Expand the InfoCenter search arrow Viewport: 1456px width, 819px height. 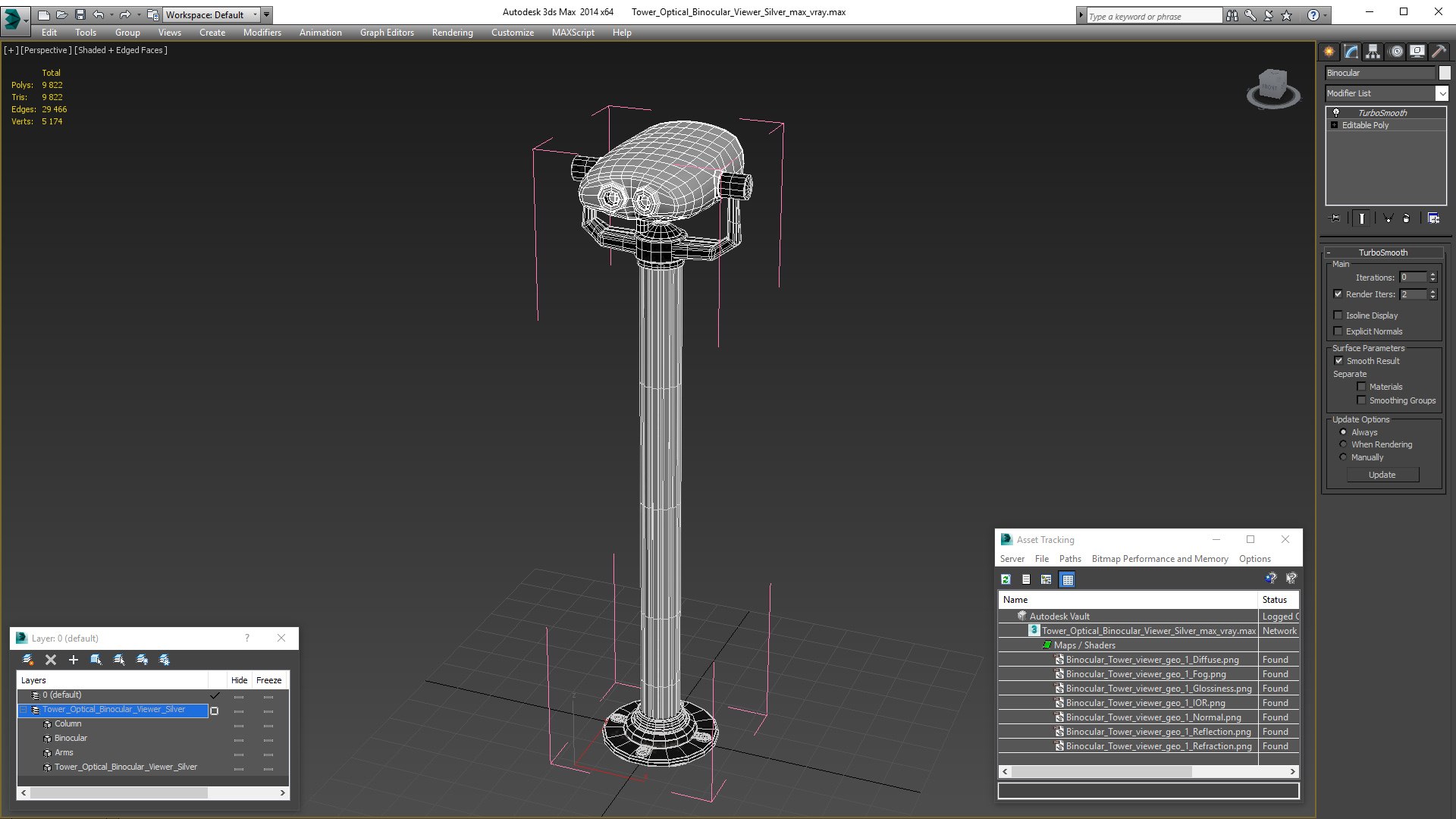tap(1081, 15)
